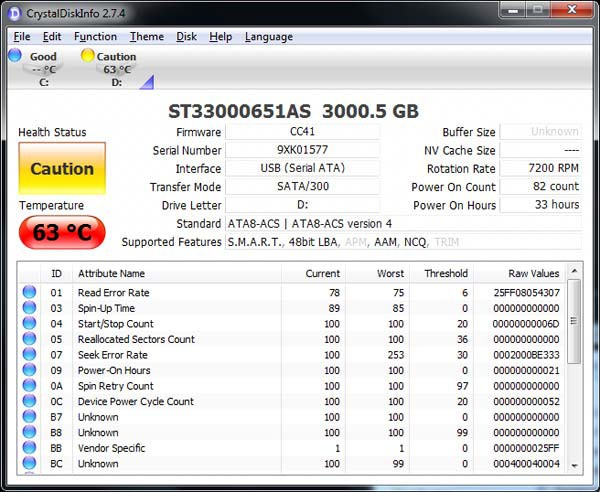Click the status orb for Spin Retry Count
The height and width of the screenshot is (492, 600).
click(29, 386)
